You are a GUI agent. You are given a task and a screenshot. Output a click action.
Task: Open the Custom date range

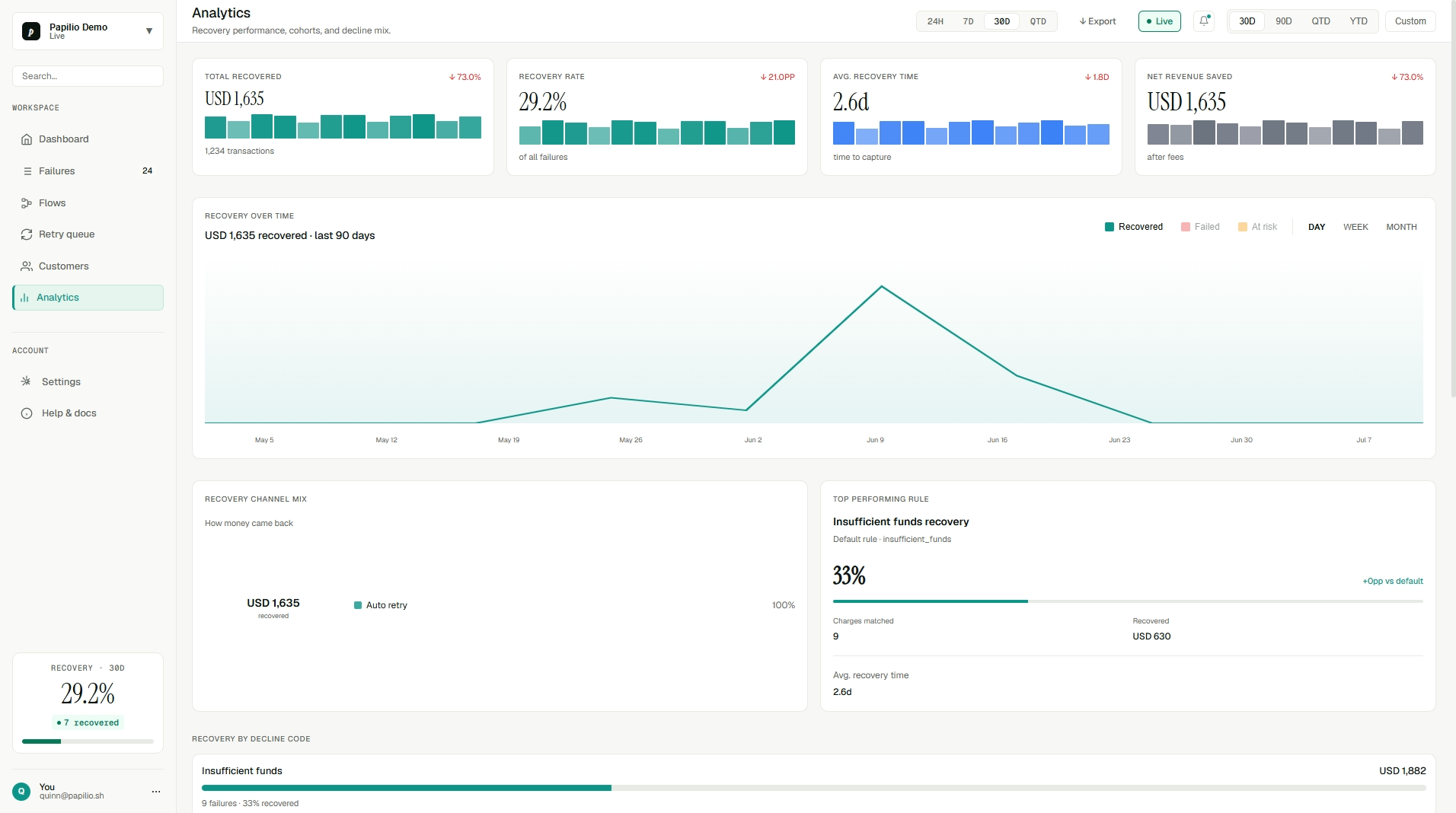1410,21
